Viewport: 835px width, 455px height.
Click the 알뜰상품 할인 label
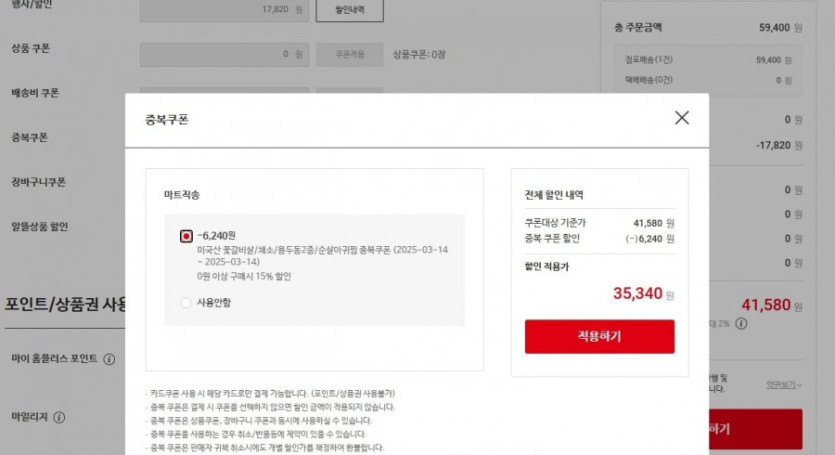tap(40, 226)
